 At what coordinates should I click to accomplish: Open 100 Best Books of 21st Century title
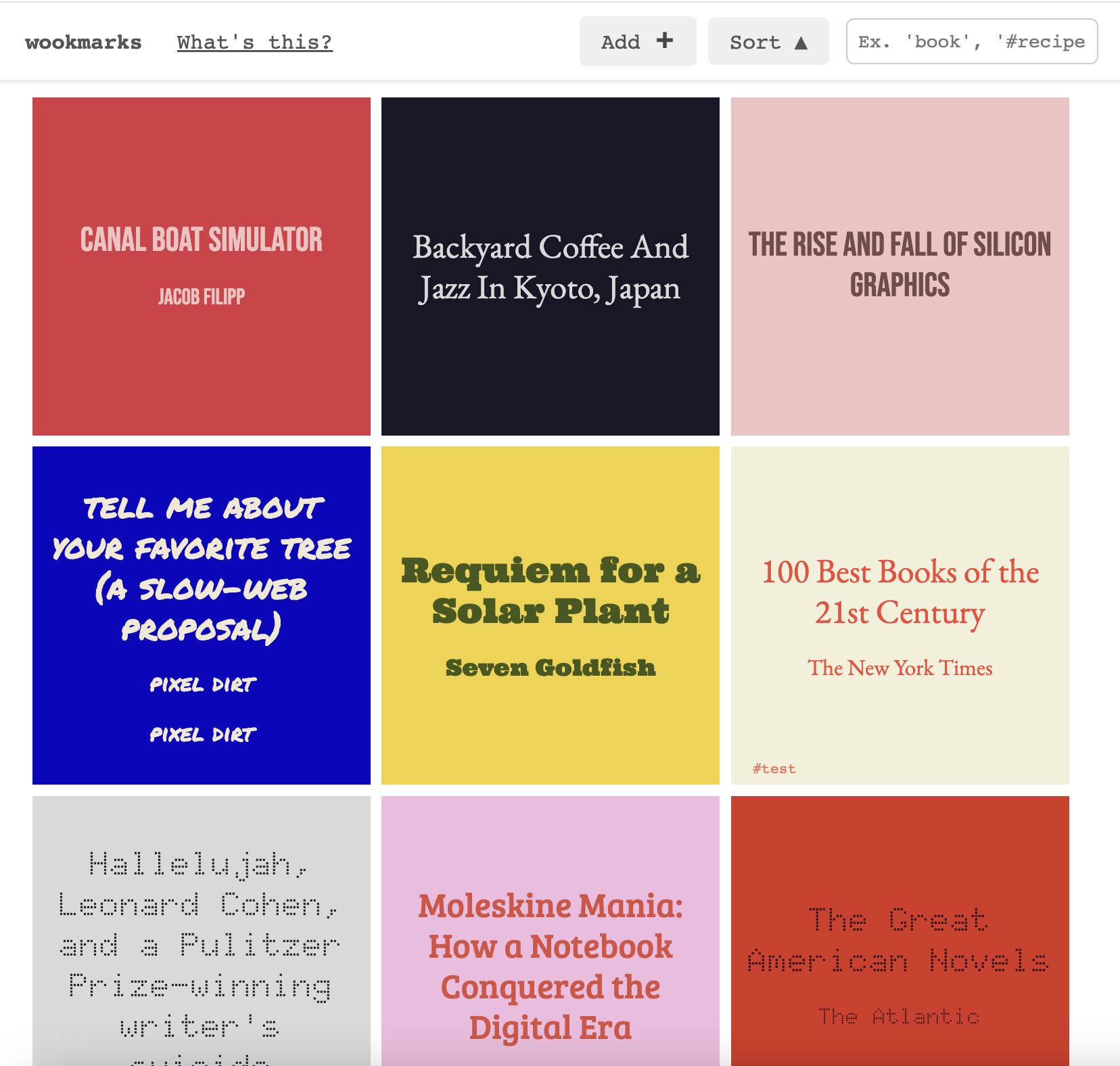900,592
